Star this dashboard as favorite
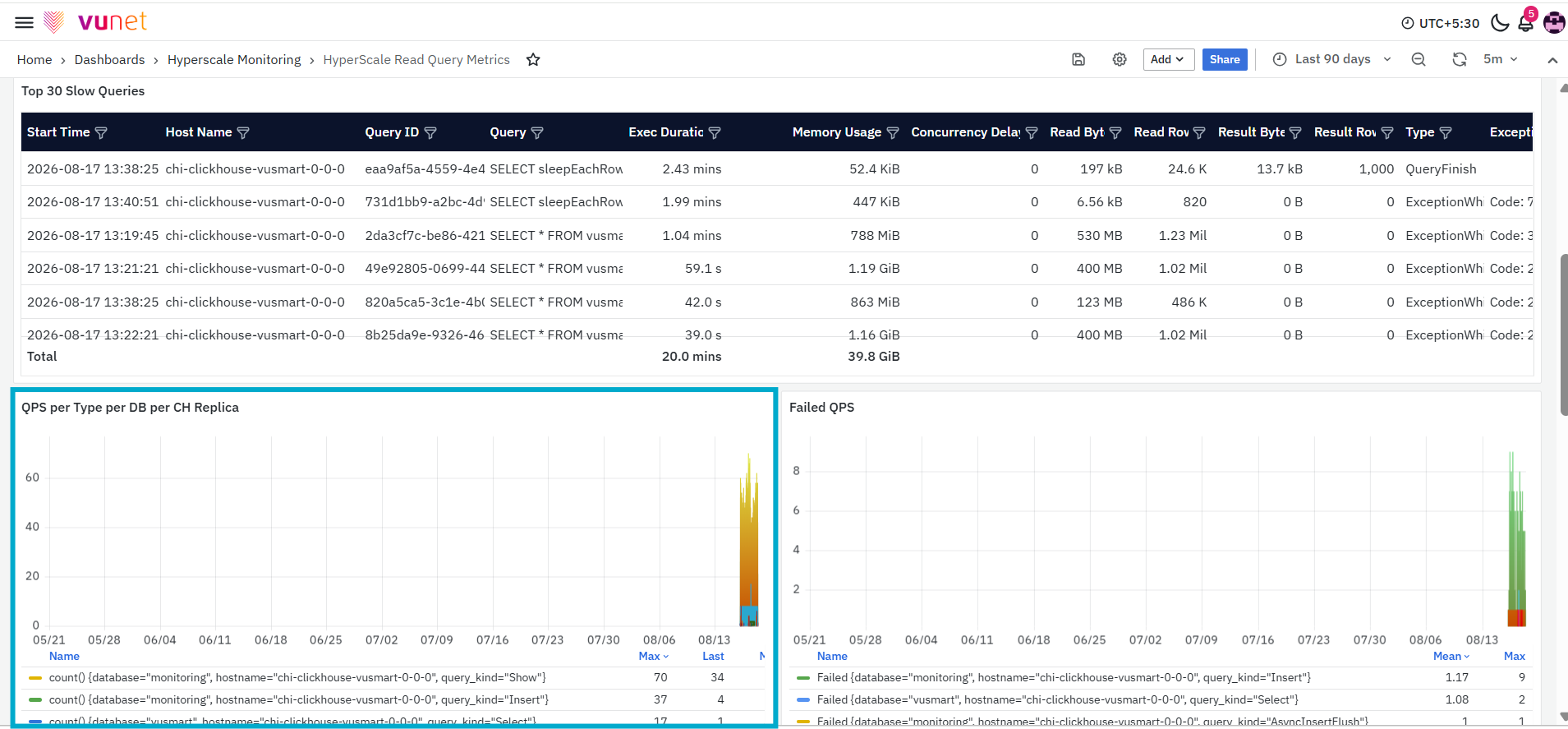The image size is (1568, 729). [533, 59]
